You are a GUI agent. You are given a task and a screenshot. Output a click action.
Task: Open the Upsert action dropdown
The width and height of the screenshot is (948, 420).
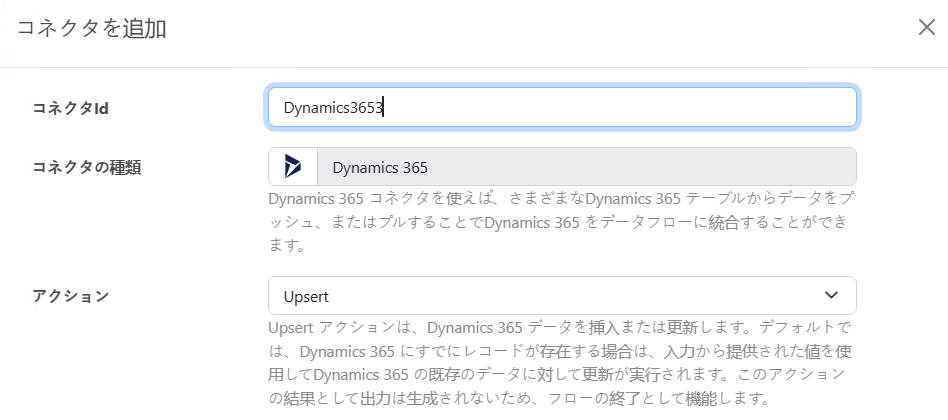point(561,296)
